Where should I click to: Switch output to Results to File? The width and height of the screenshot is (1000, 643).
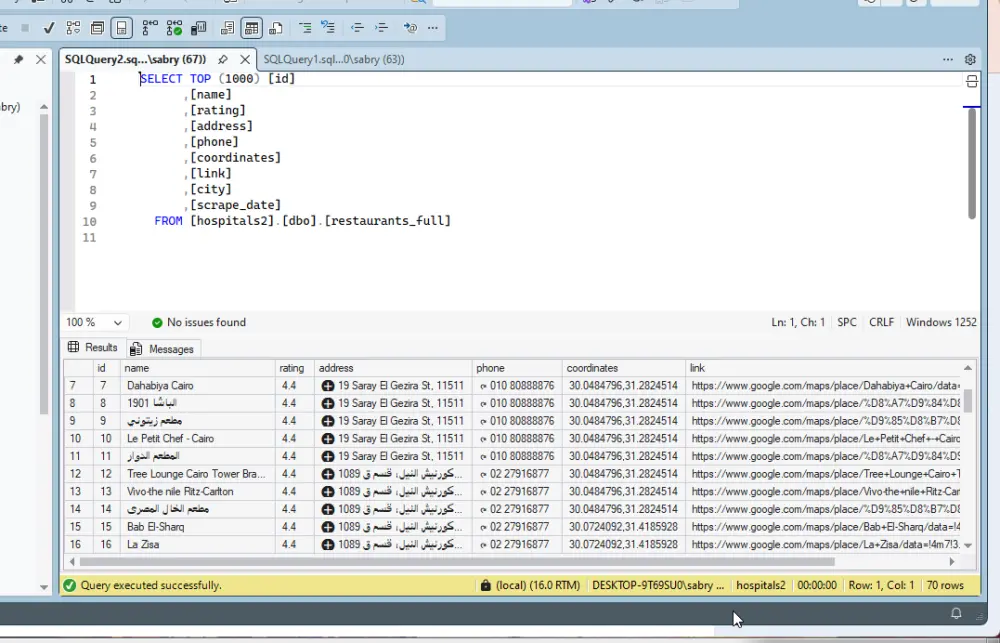click(276, 28)
